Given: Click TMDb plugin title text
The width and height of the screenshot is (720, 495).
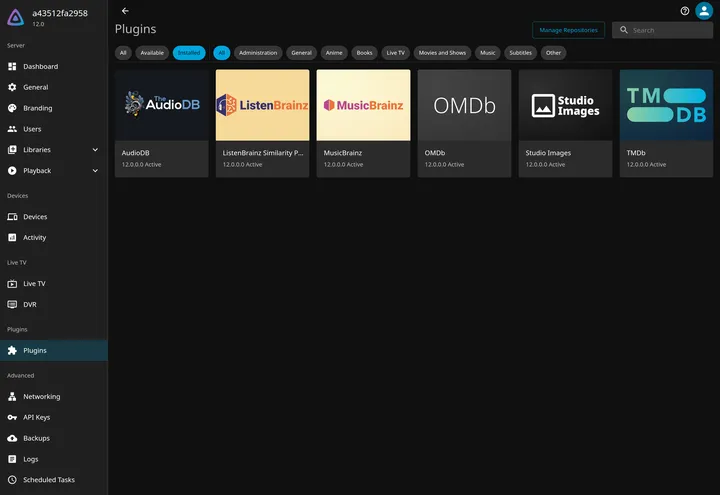Looking at the screenshot, I should tap(636, 153).
